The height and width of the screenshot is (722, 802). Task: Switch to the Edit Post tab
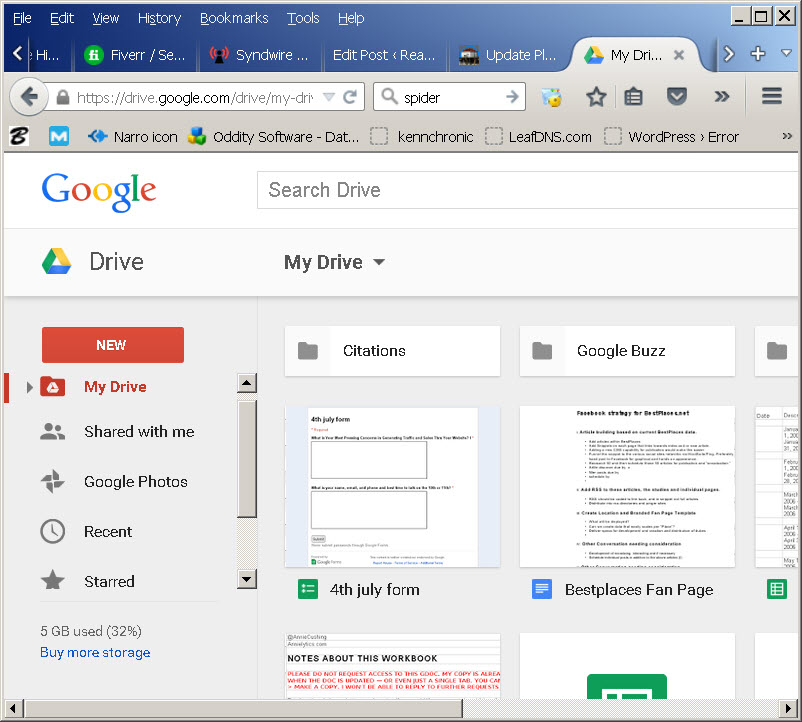pos(384,54)
